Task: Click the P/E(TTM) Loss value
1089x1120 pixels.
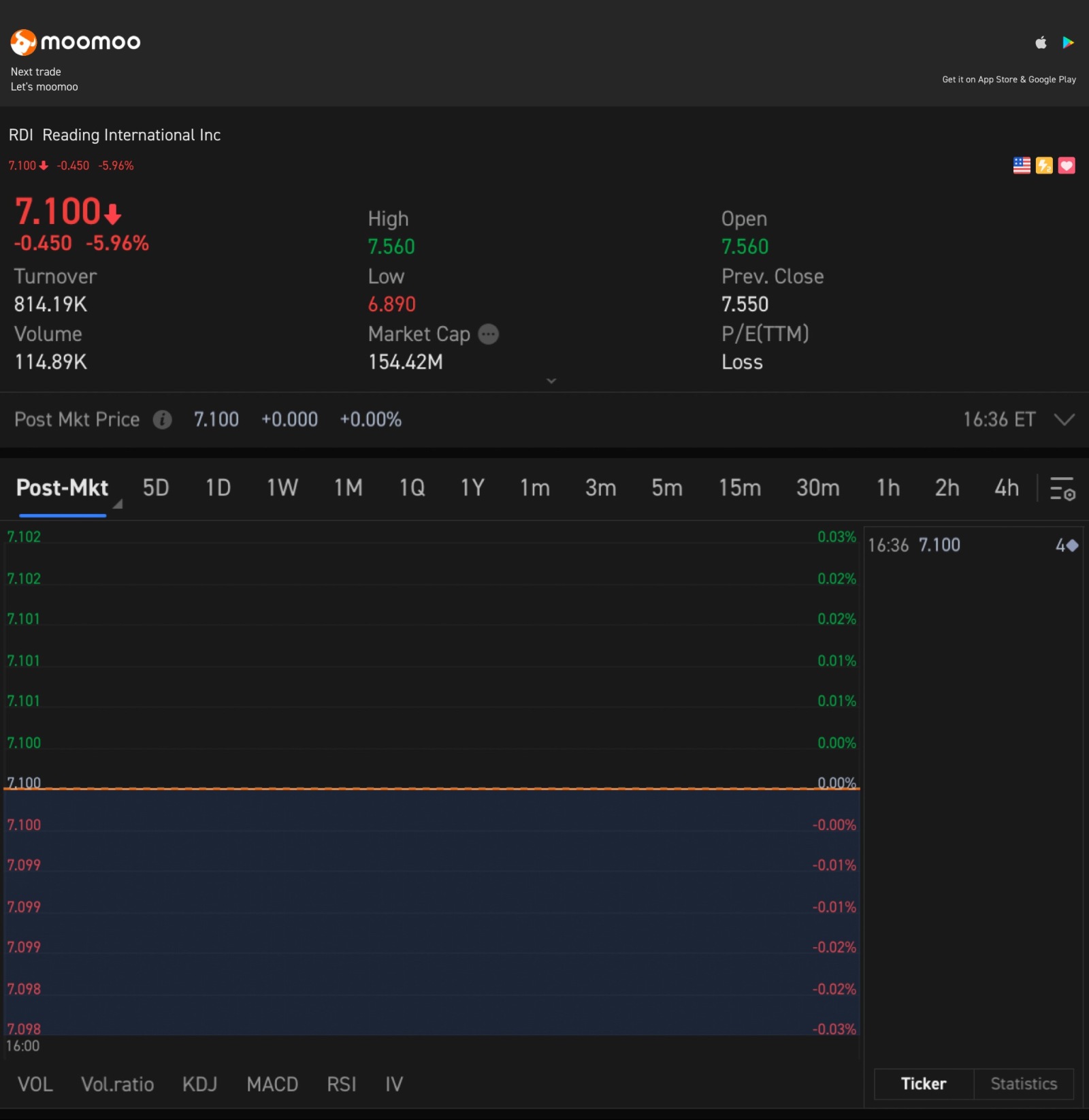Action: [x=742, y=362]
